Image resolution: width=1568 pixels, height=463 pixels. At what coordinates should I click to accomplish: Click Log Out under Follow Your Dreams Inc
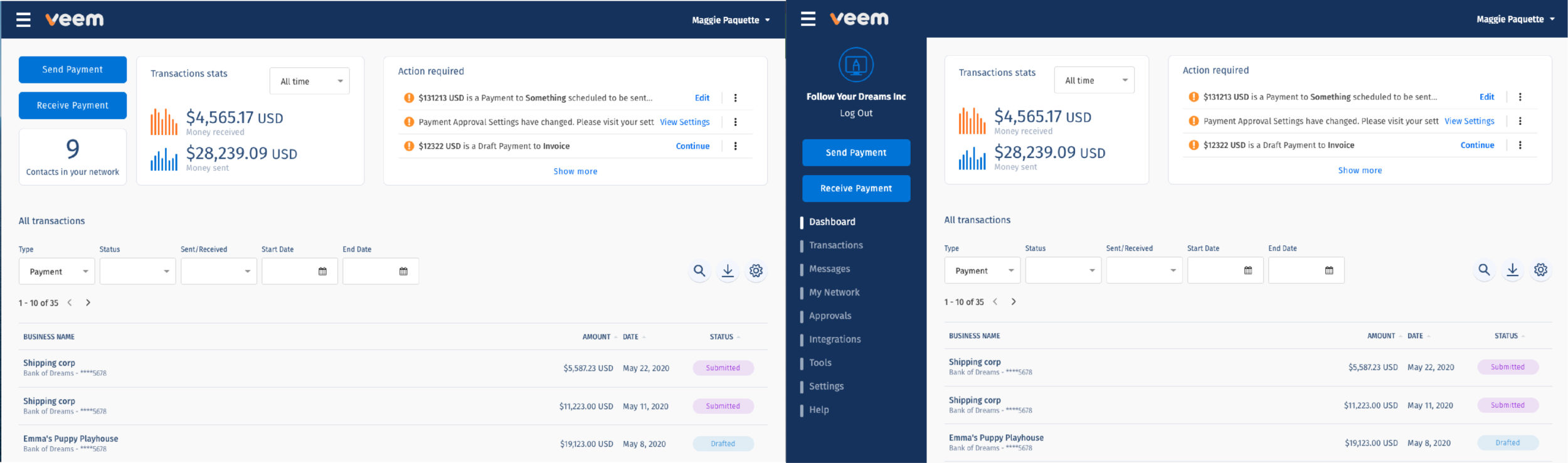[x=856, y=113]
